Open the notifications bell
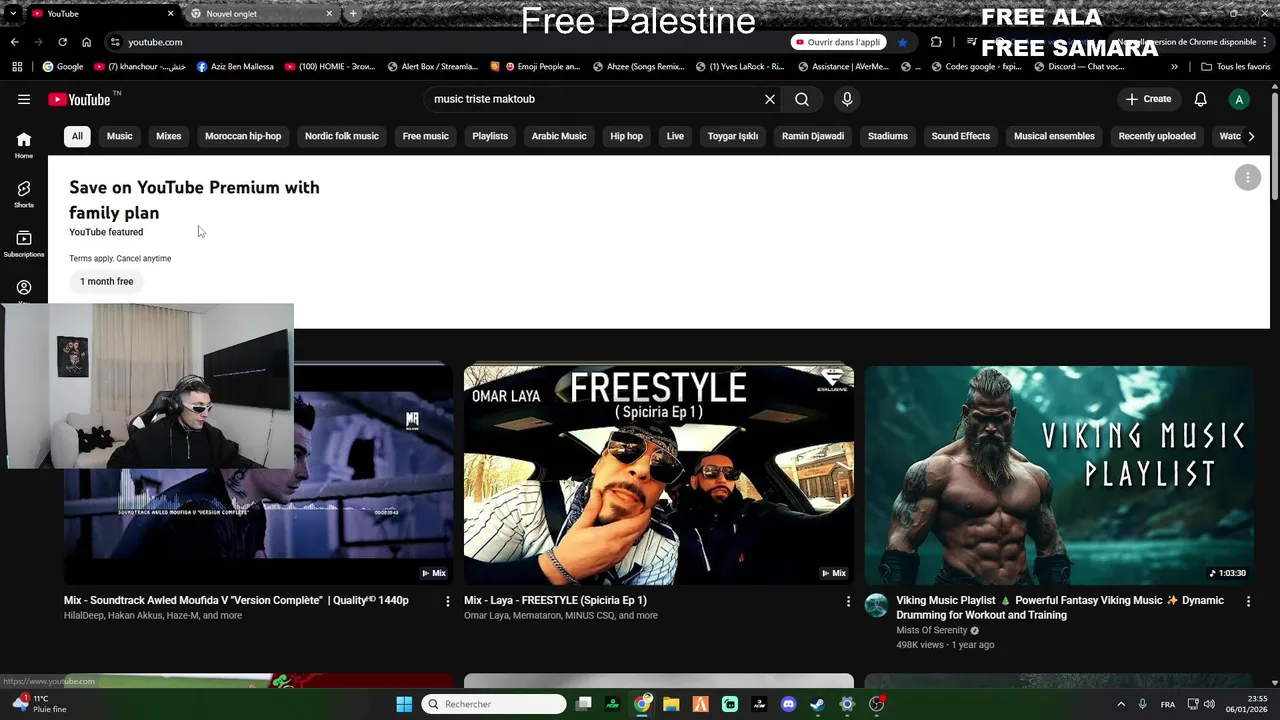The width and height of the screenshot is (1280, 720). pyautogui.click(x=1201, y=99)
